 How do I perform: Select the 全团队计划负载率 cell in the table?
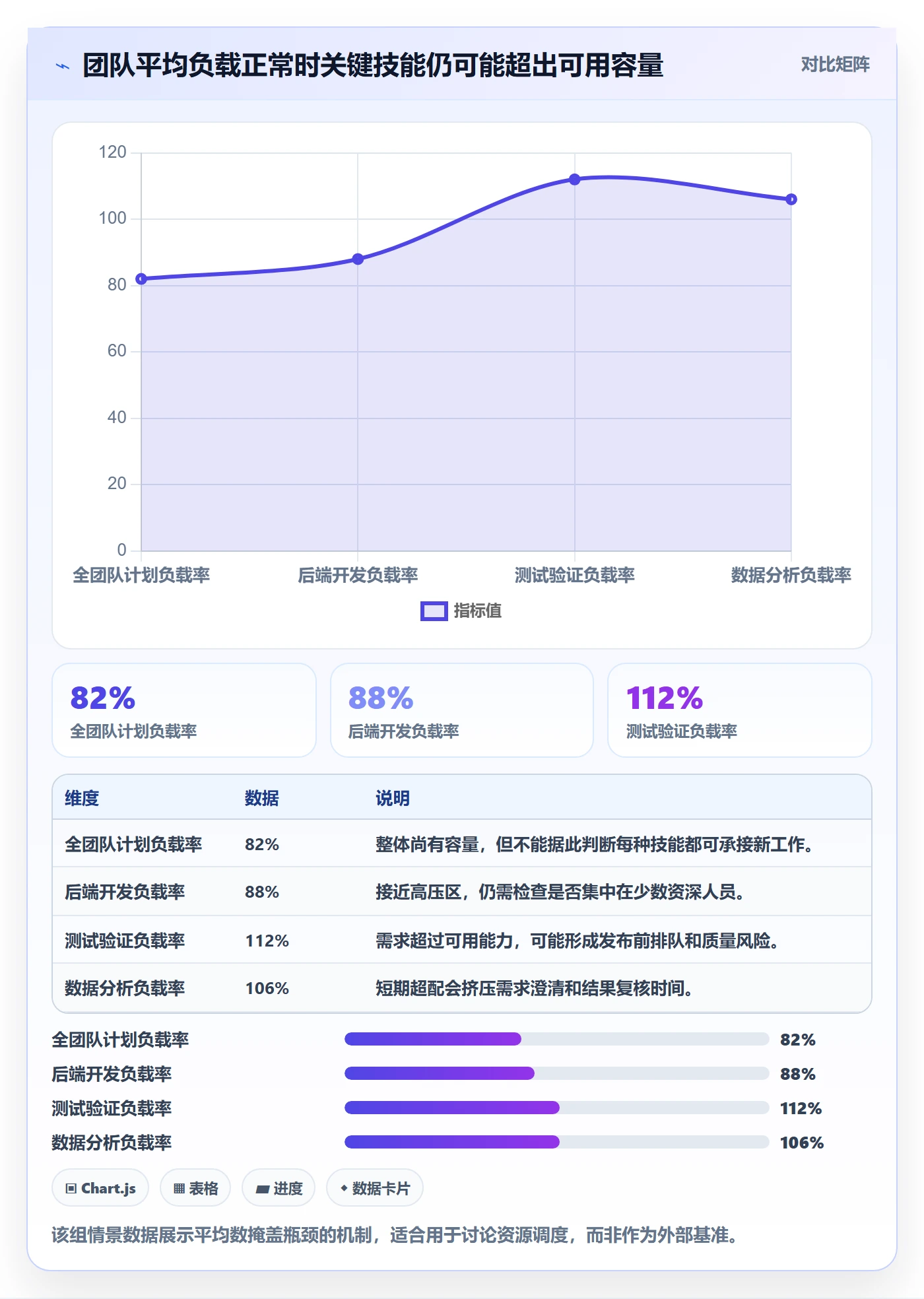(x=133, y=845)
